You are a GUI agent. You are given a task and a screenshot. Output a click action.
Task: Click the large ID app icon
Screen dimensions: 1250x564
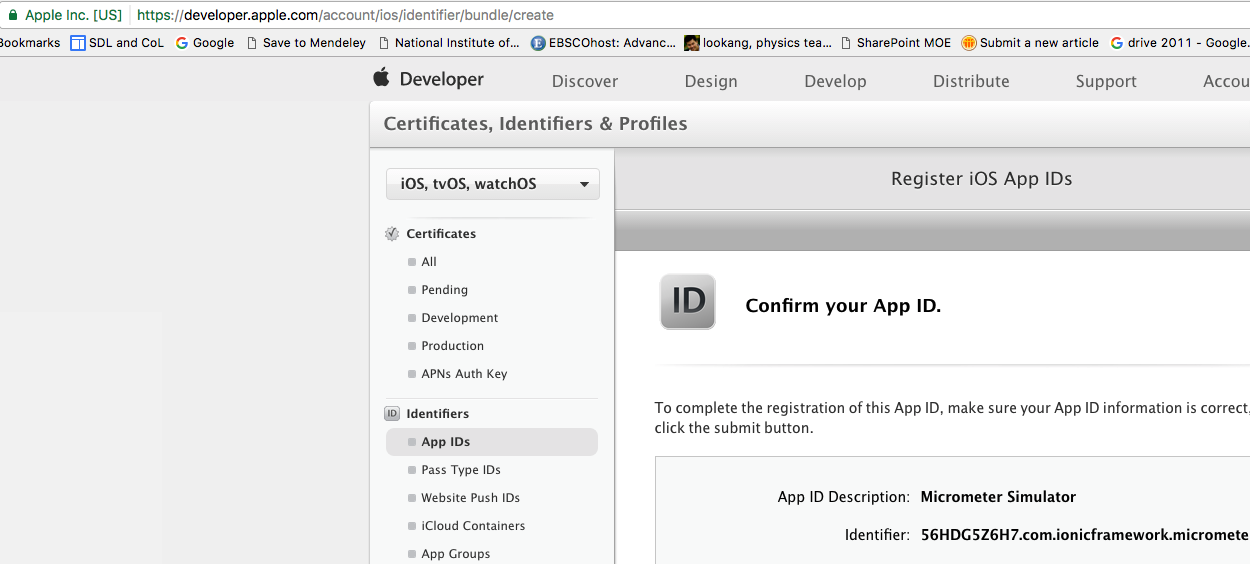click(x=688, y=302)
